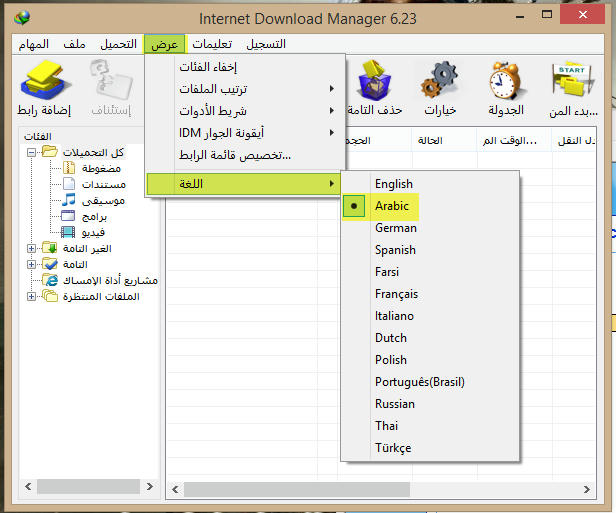
Task: Click the Grabber projects IE icon
Action: coord(50,280)
